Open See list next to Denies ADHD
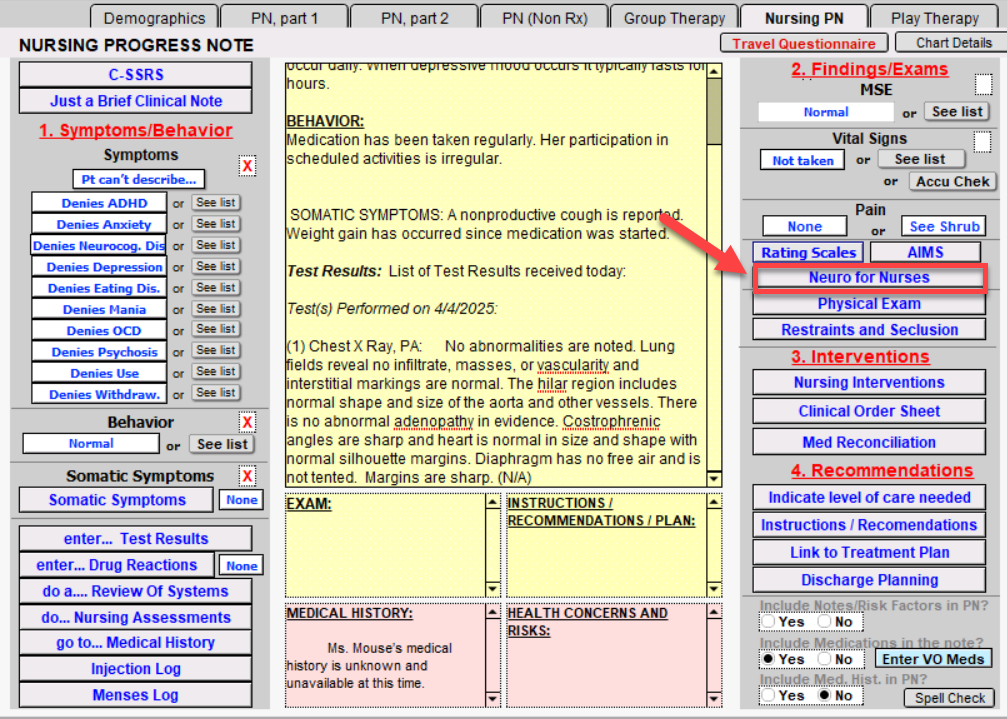The height and width of the screenshot is (719, 1007). point(215,203)
